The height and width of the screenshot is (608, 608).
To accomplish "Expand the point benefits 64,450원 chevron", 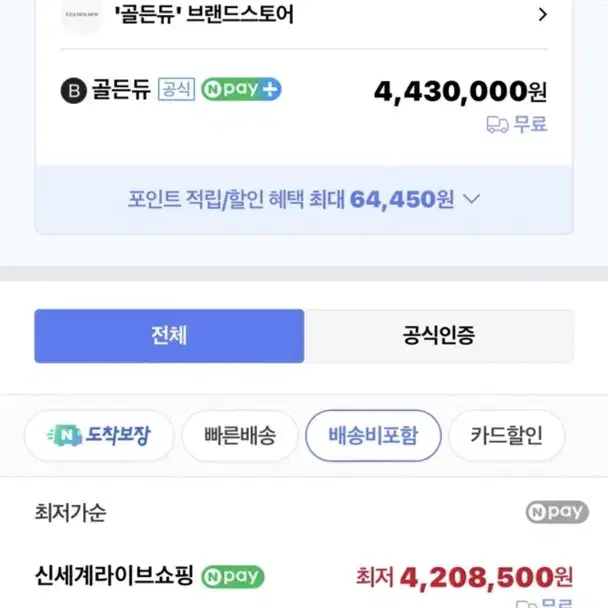I will tap(472, 199).
